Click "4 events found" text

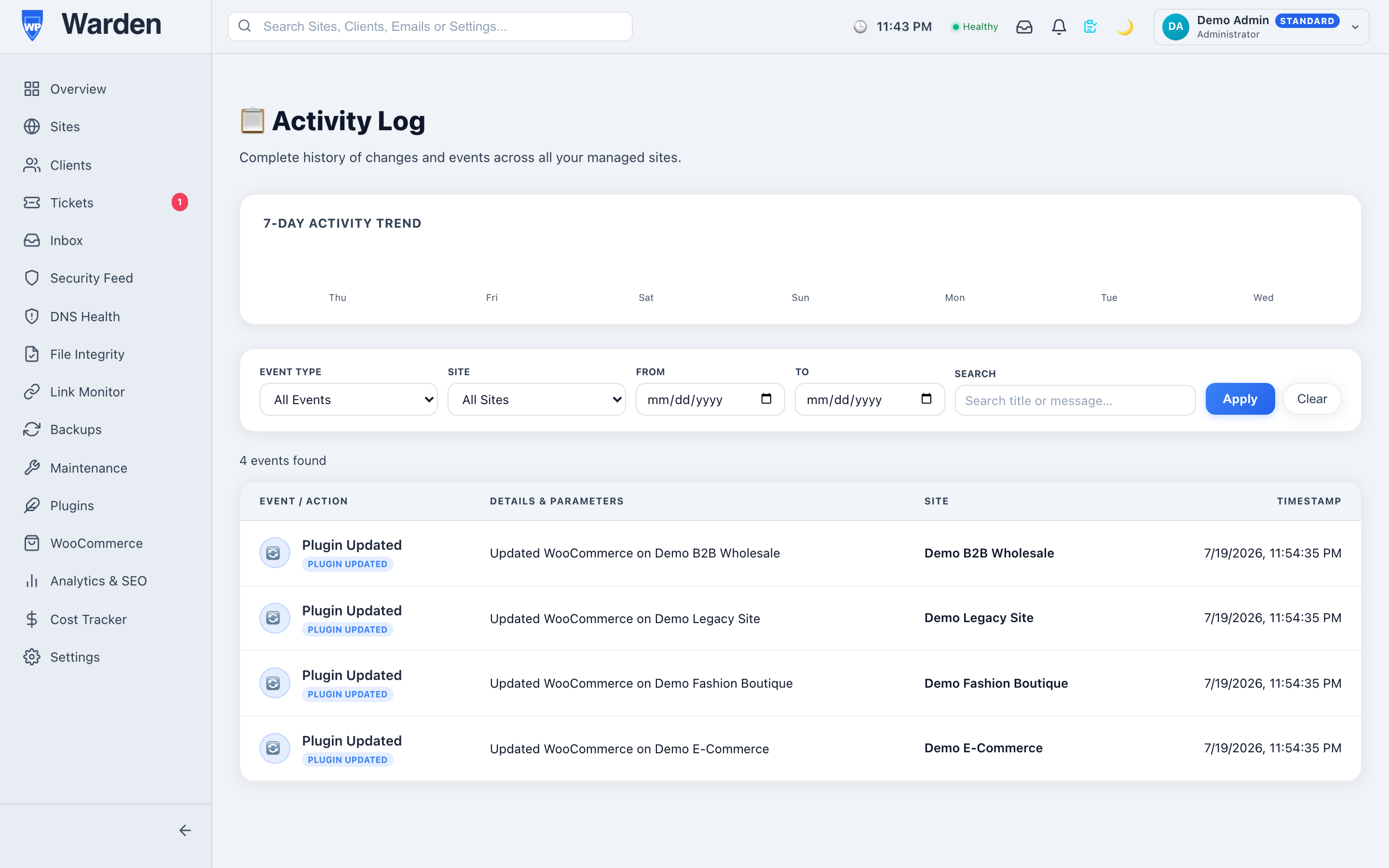[x=283, y=461]
